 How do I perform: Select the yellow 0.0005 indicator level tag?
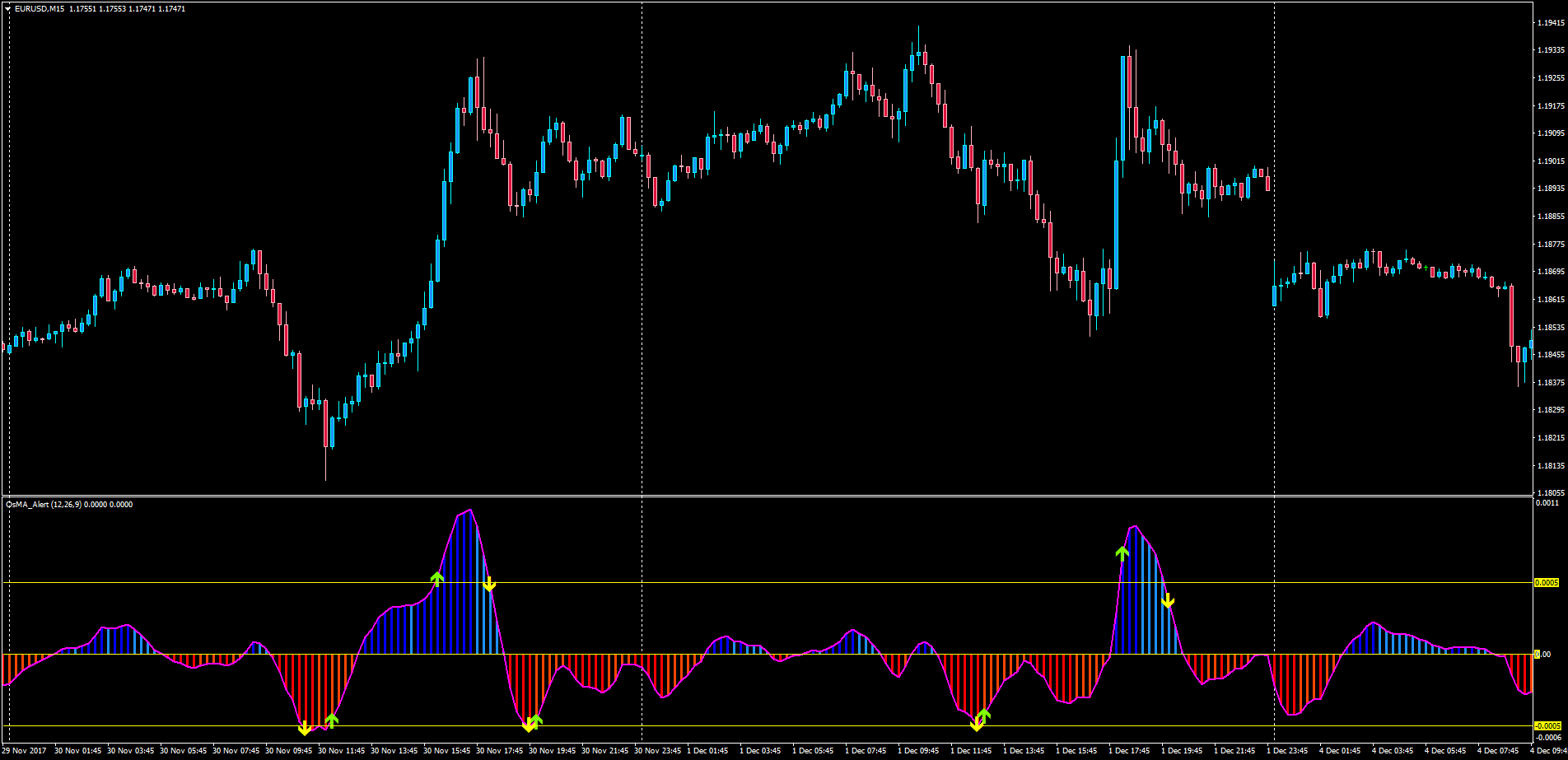tap(1547, 583)
